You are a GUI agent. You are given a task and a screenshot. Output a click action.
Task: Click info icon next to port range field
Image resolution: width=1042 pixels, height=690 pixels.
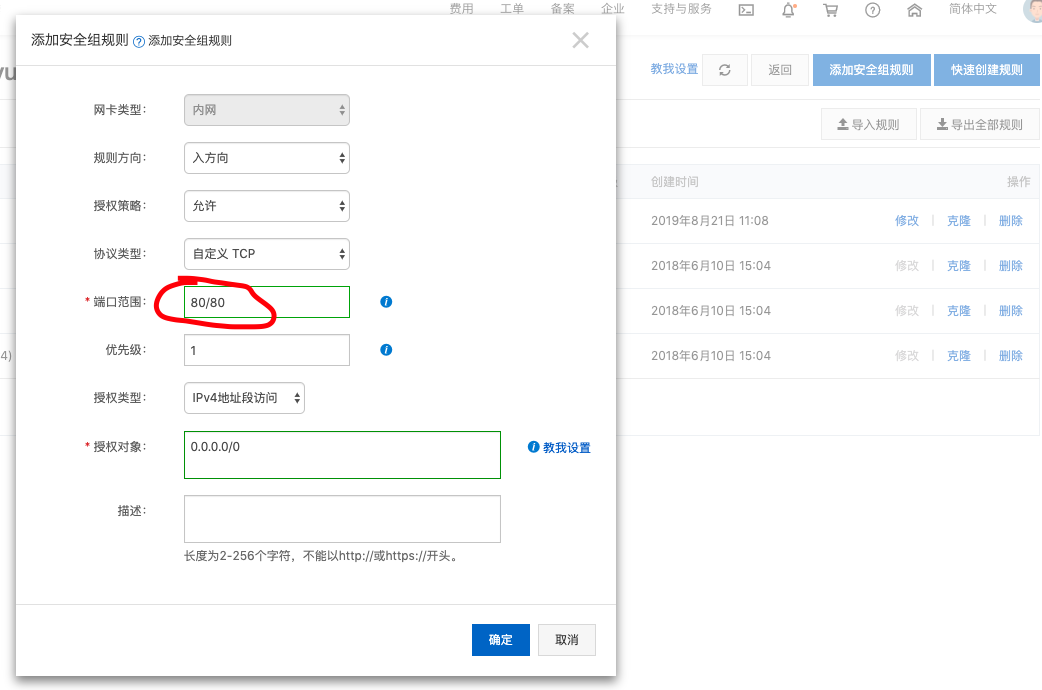click(x=386, y=302)
